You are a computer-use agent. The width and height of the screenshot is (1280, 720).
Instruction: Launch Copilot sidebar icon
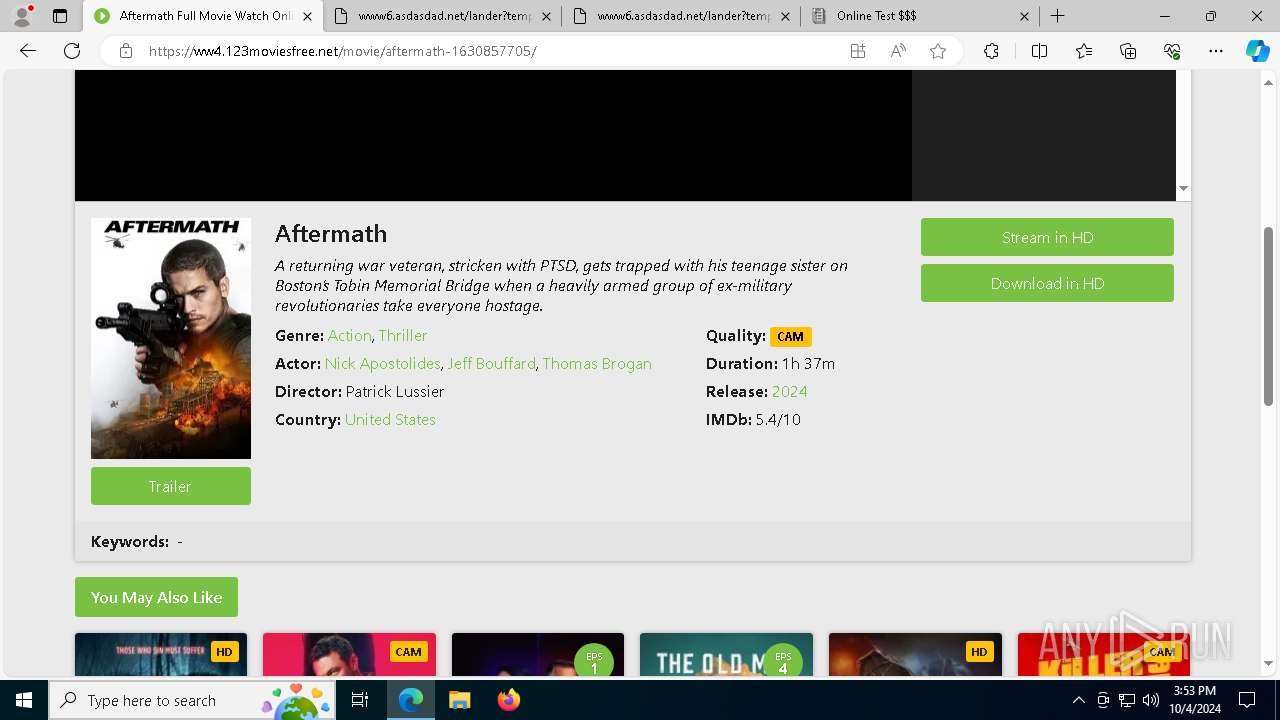tap(1257, 51)
